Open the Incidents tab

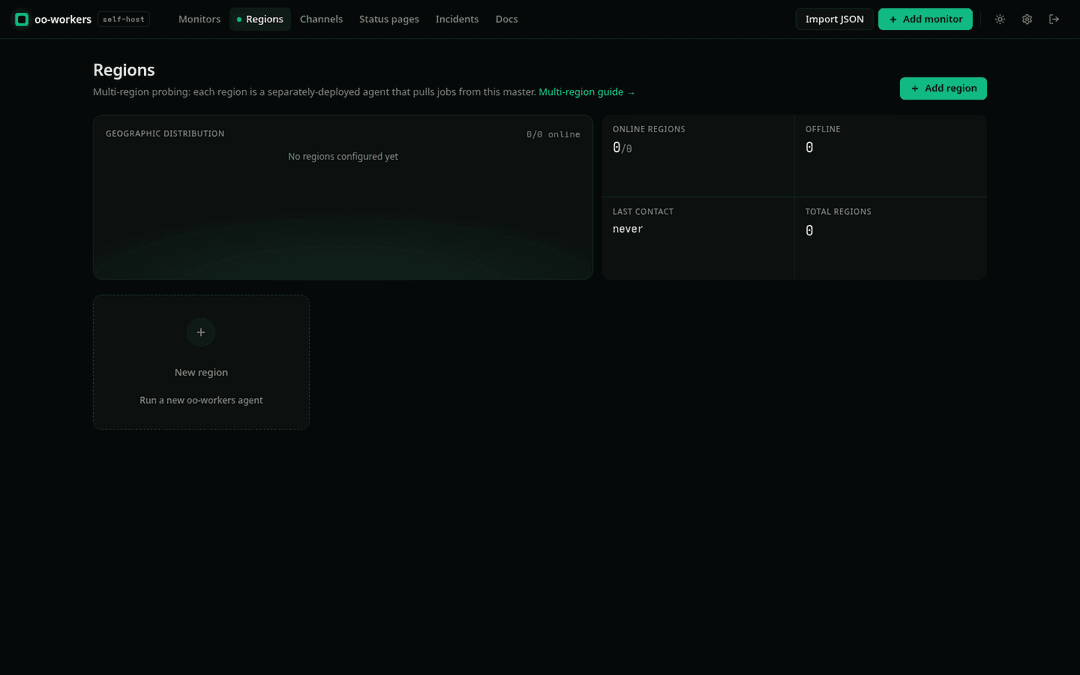tap(457, 19)
